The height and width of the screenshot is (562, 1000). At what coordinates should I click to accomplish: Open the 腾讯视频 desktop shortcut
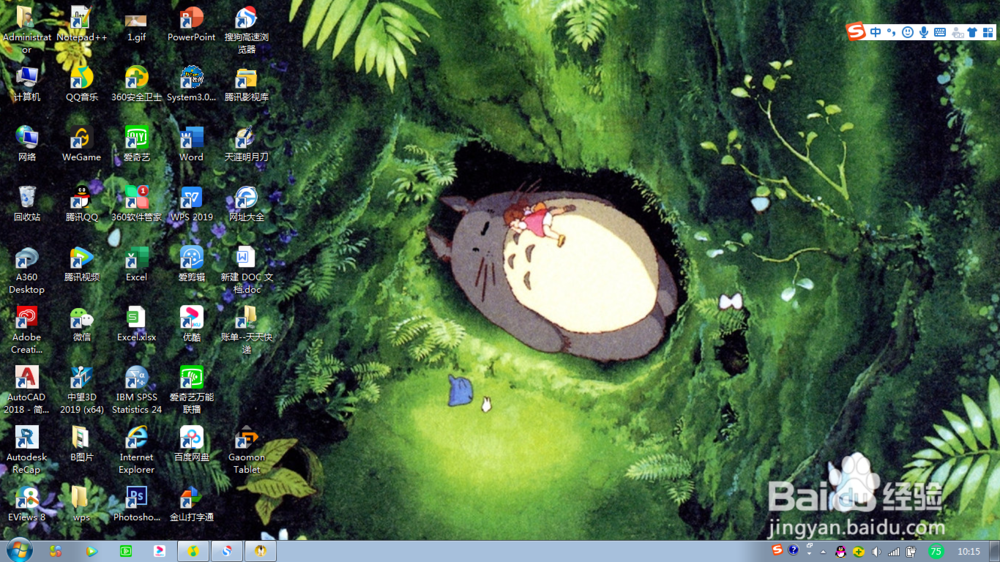coord(82,264)
